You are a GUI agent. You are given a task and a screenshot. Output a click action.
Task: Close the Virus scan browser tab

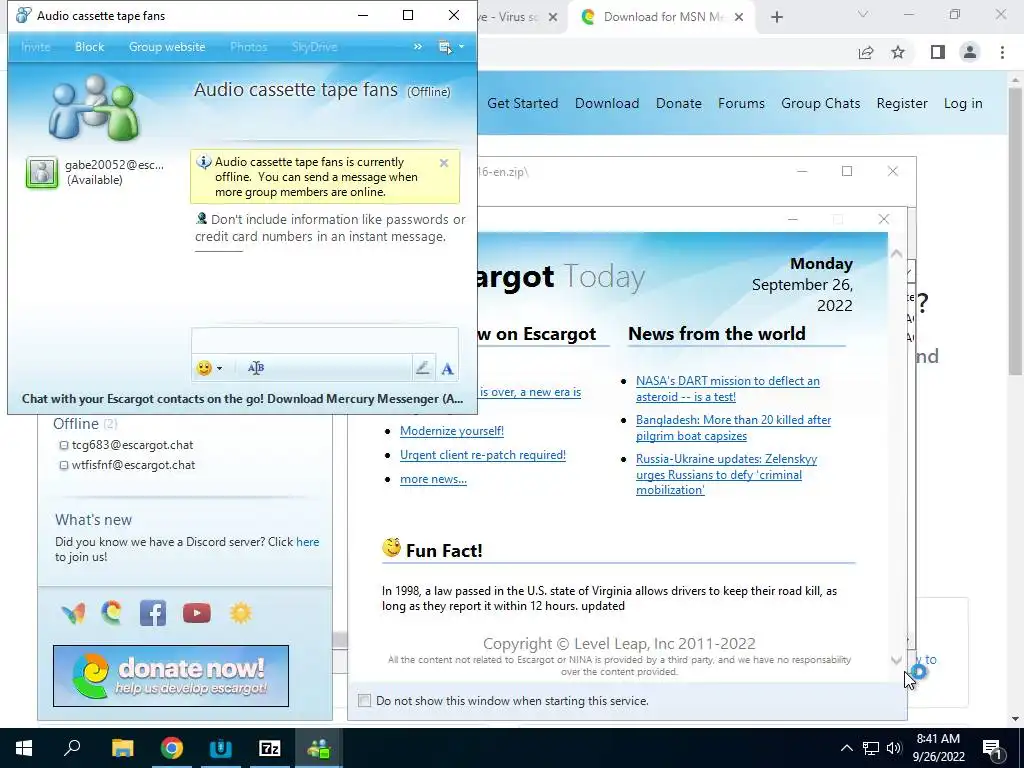(x=552, y=17)
